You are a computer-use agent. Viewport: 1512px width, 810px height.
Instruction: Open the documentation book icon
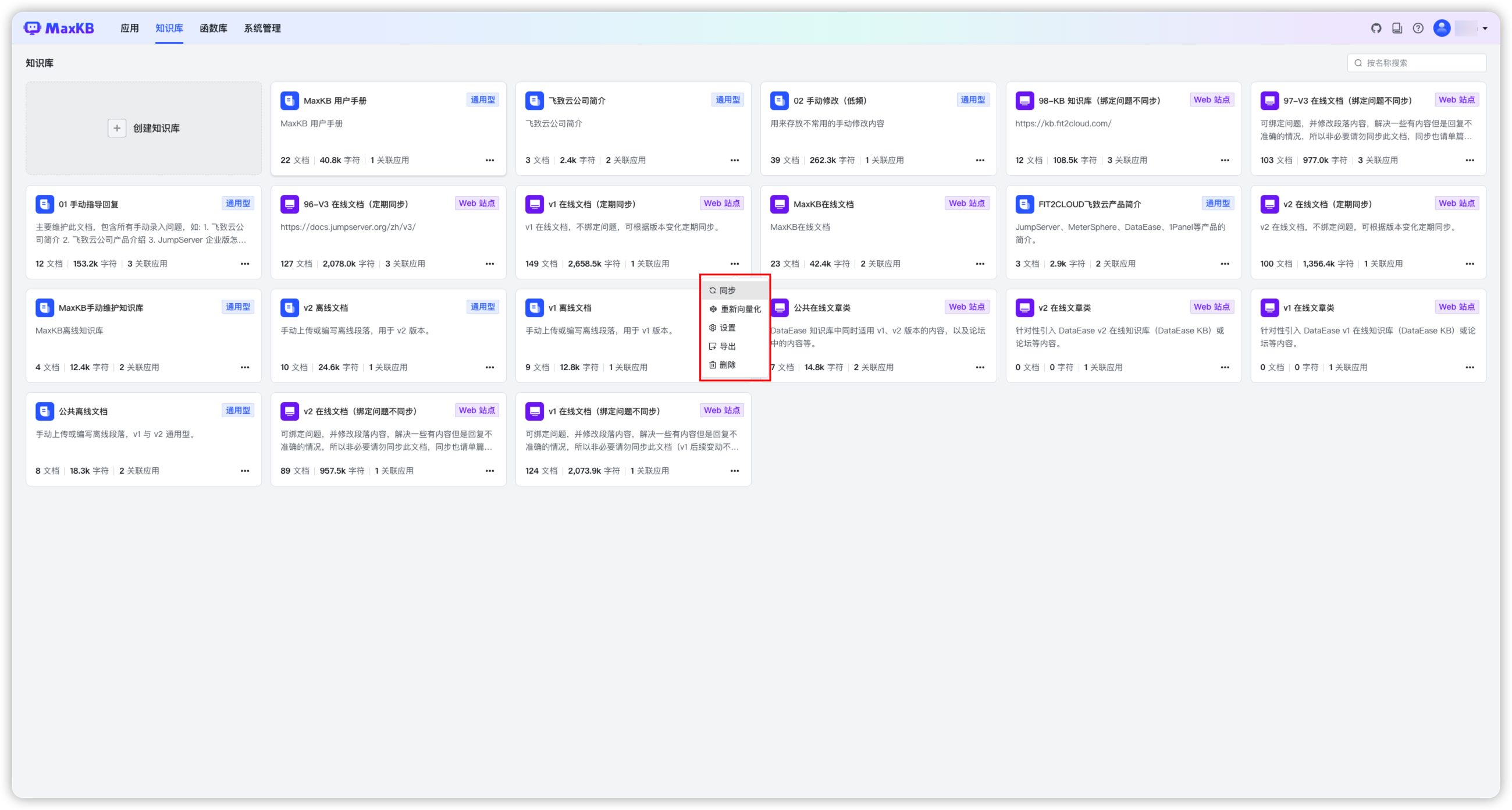point(1397,28)
